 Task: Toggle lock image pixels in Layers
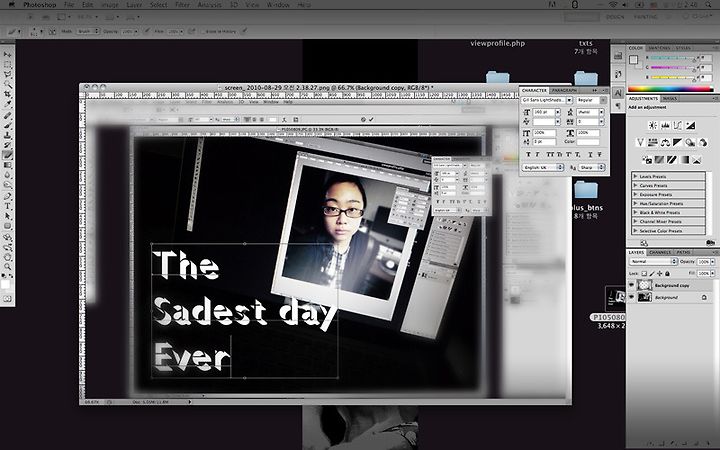coord(652,274)
